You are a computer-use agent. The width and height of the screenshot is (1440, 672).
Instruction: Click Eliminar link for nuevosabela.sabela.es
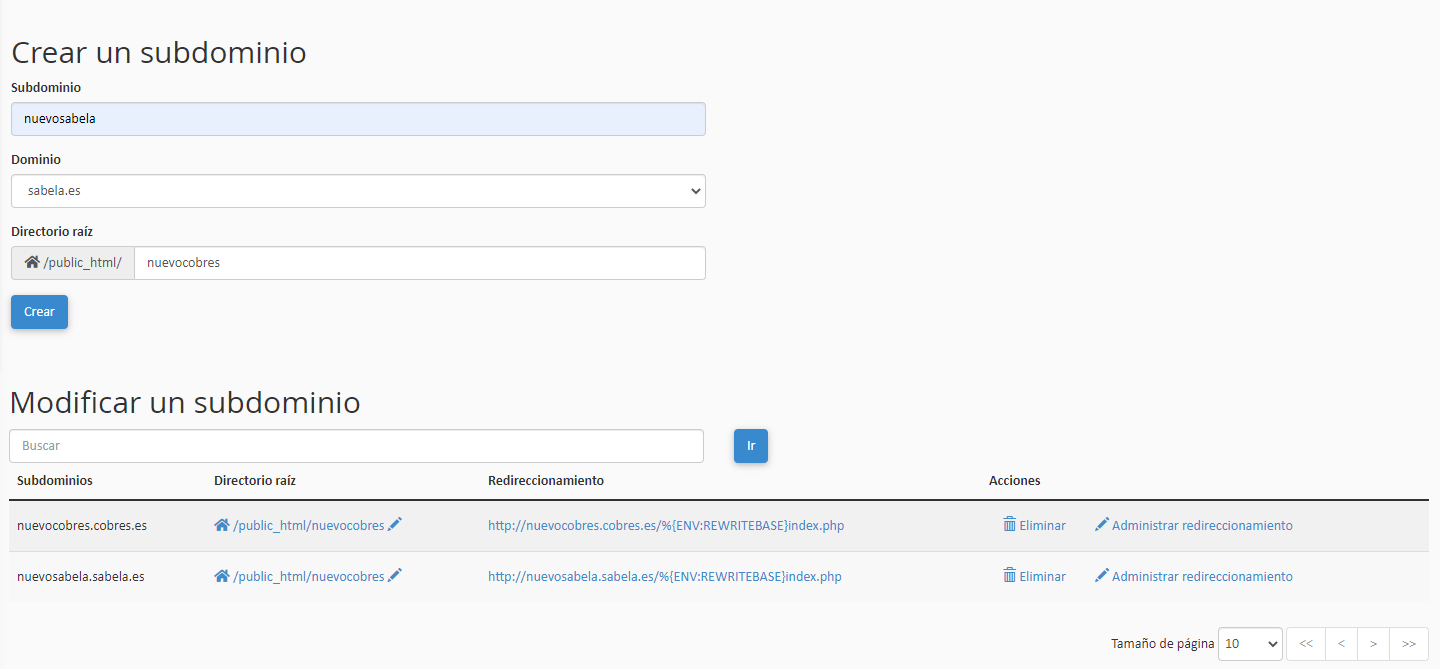(x=1042, y=576)
